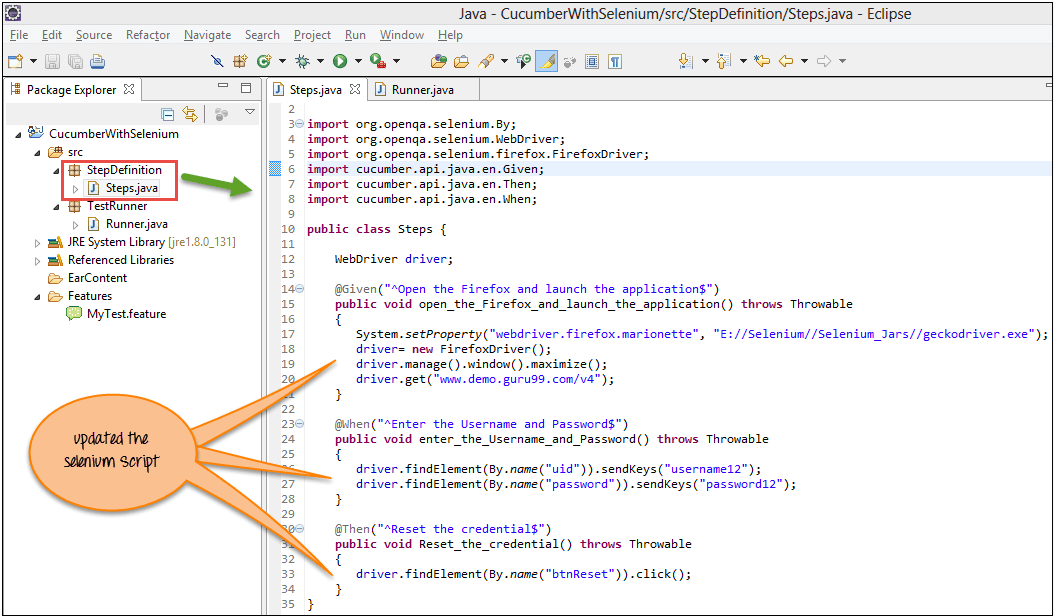Viewport: 1056px width, 616px height.
Task: Open the Refactor menu
Action: coord(148,35)
